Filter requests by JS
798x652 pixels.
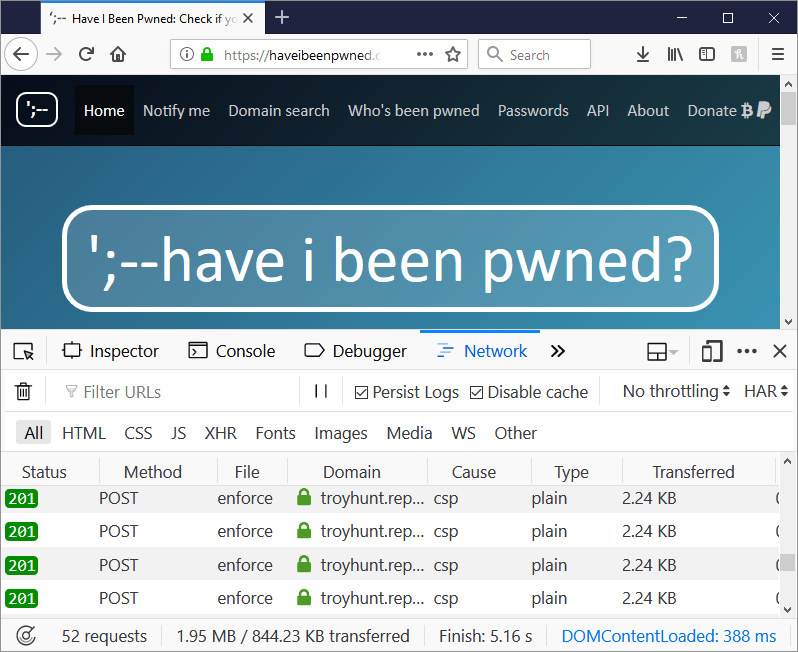tap(178, 433)
